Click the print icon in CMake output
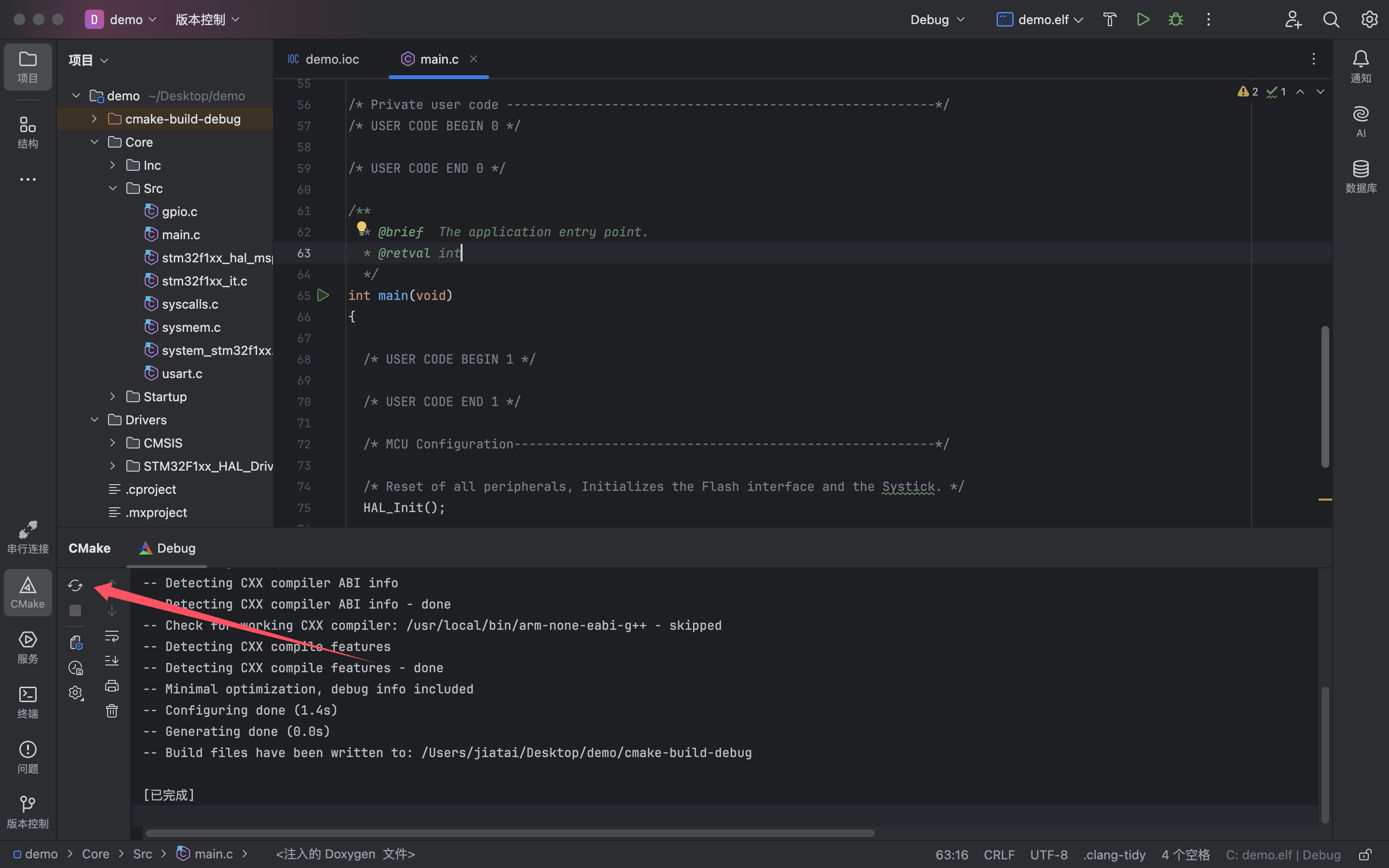The image size is (1389, 868). coord(112,686)
